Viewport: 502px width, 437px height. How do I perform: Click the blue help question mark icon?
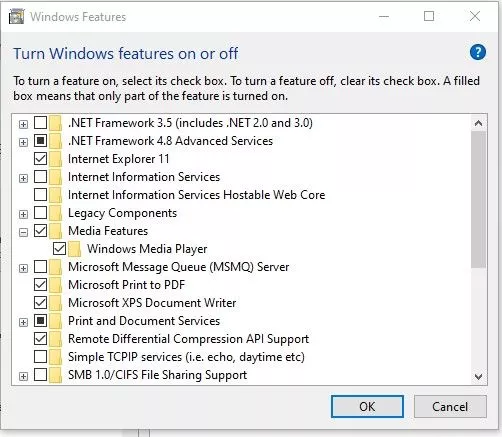477,52
